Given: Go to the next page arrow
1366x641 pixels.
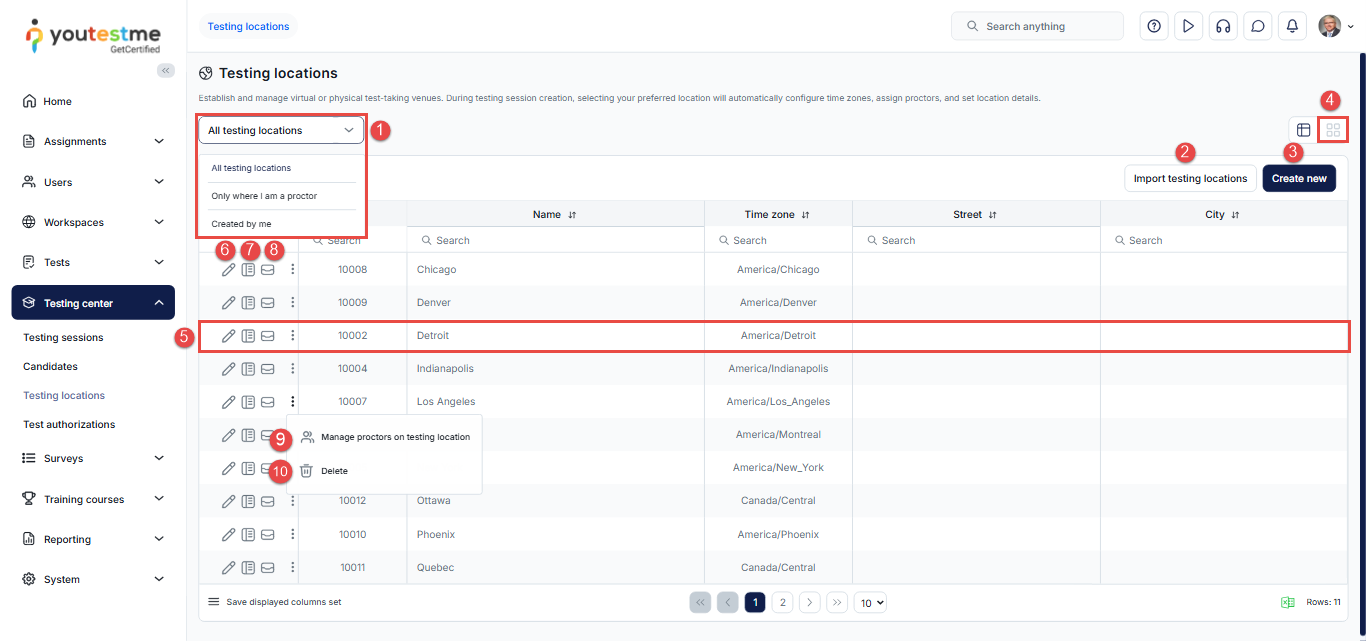Looking at the screenshot, I should pyautogui.click(x=810, y=602).
